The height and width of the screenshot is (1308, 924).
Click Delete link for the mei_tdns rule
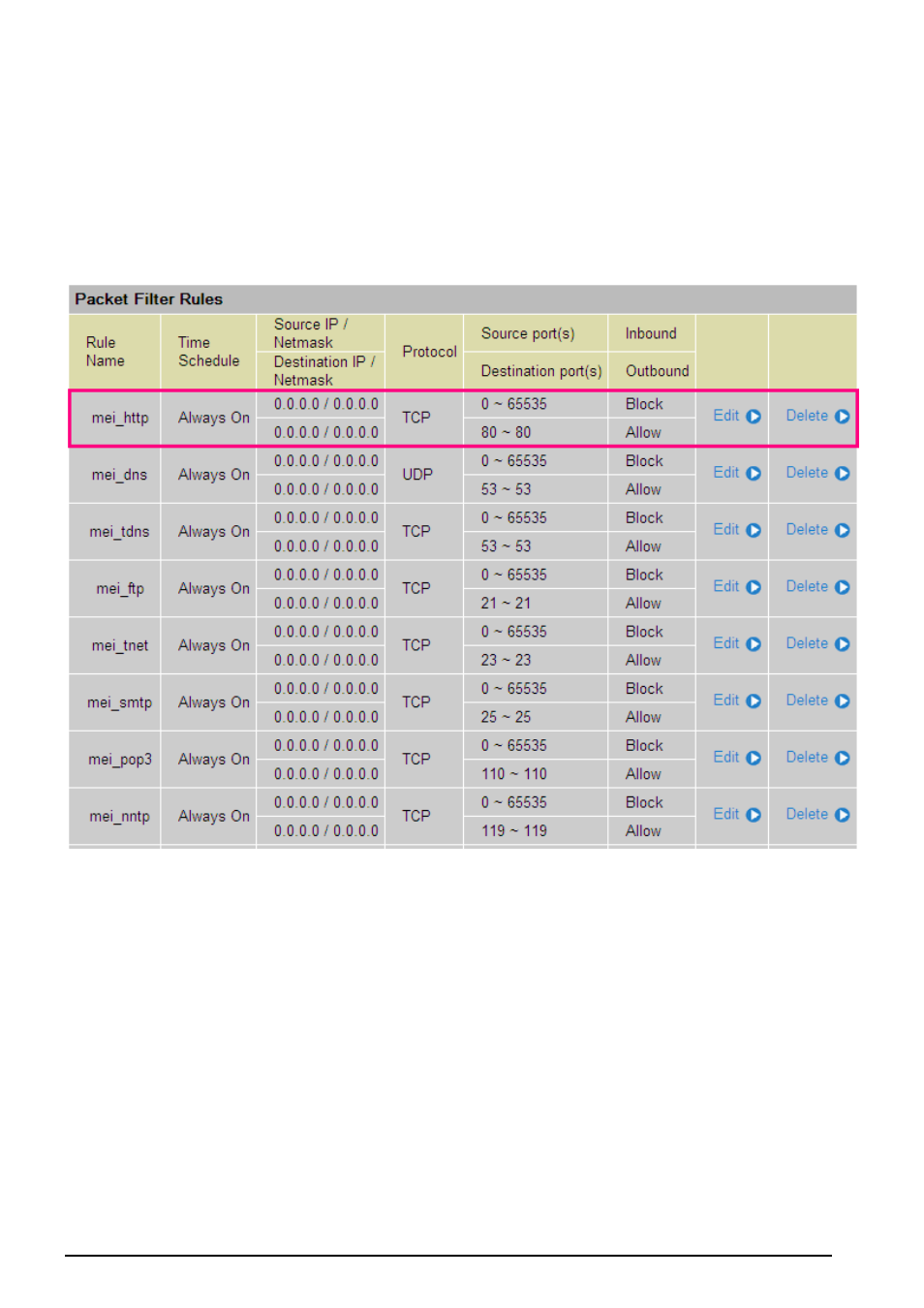click(807, 530)
